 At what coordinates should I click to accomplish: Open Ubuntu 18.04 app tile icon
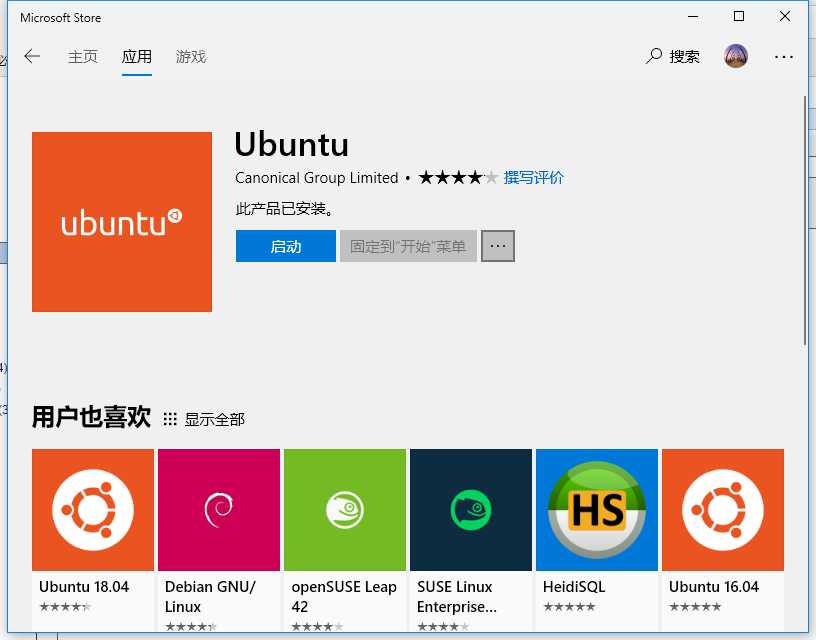[x=93, y=510]
